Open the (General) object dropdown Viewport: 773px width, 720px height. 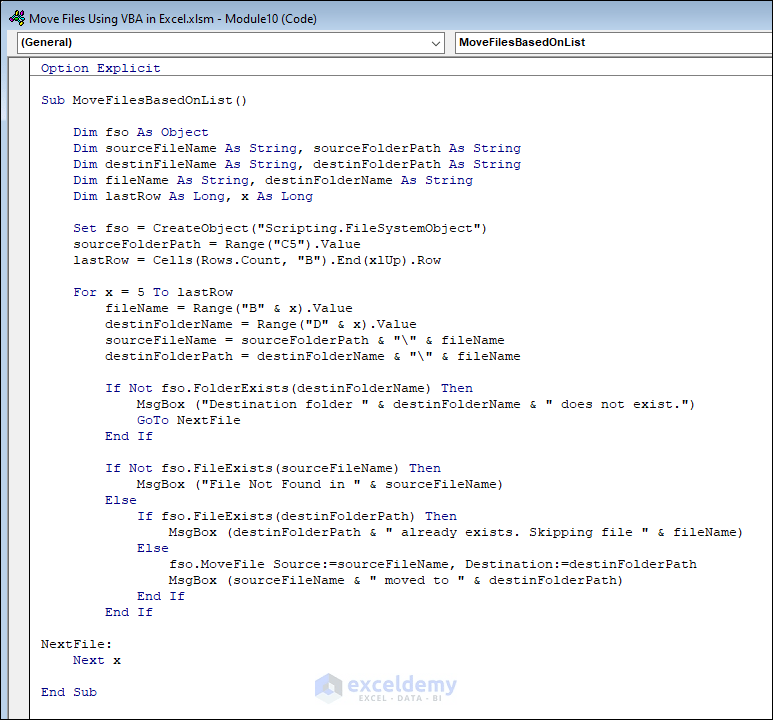tap(231, 42)
